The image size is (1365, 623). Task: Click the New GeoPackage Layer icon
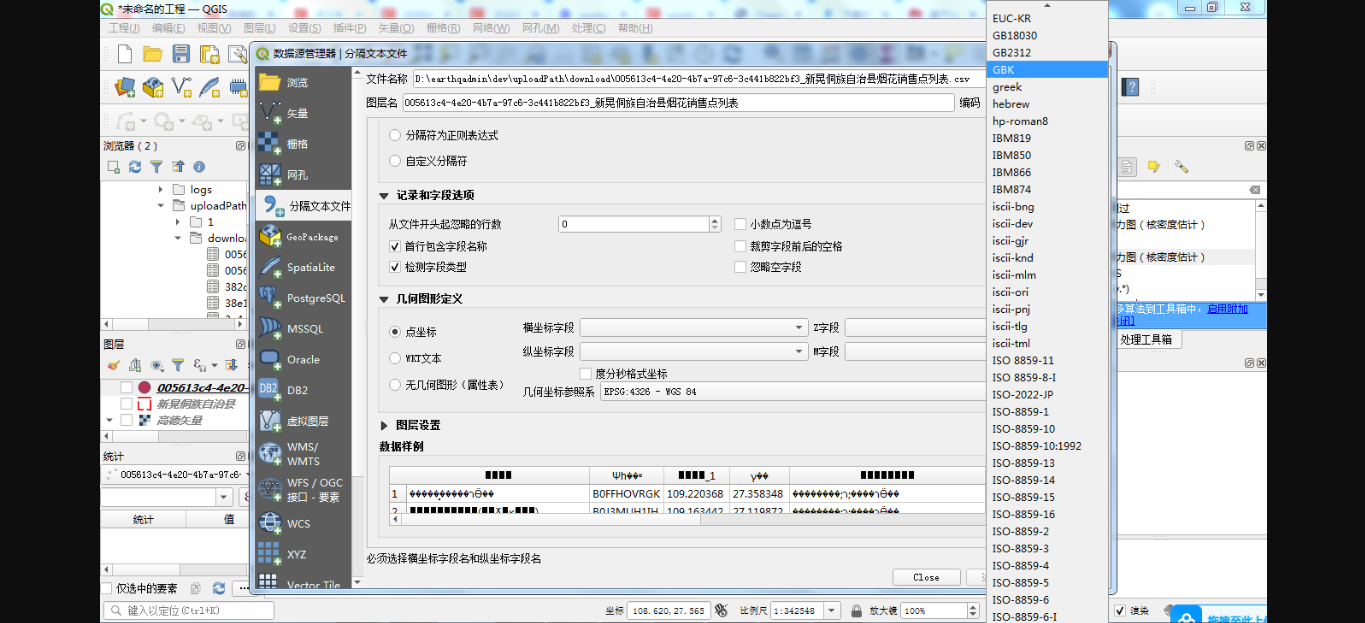click(x=153, y=88)
